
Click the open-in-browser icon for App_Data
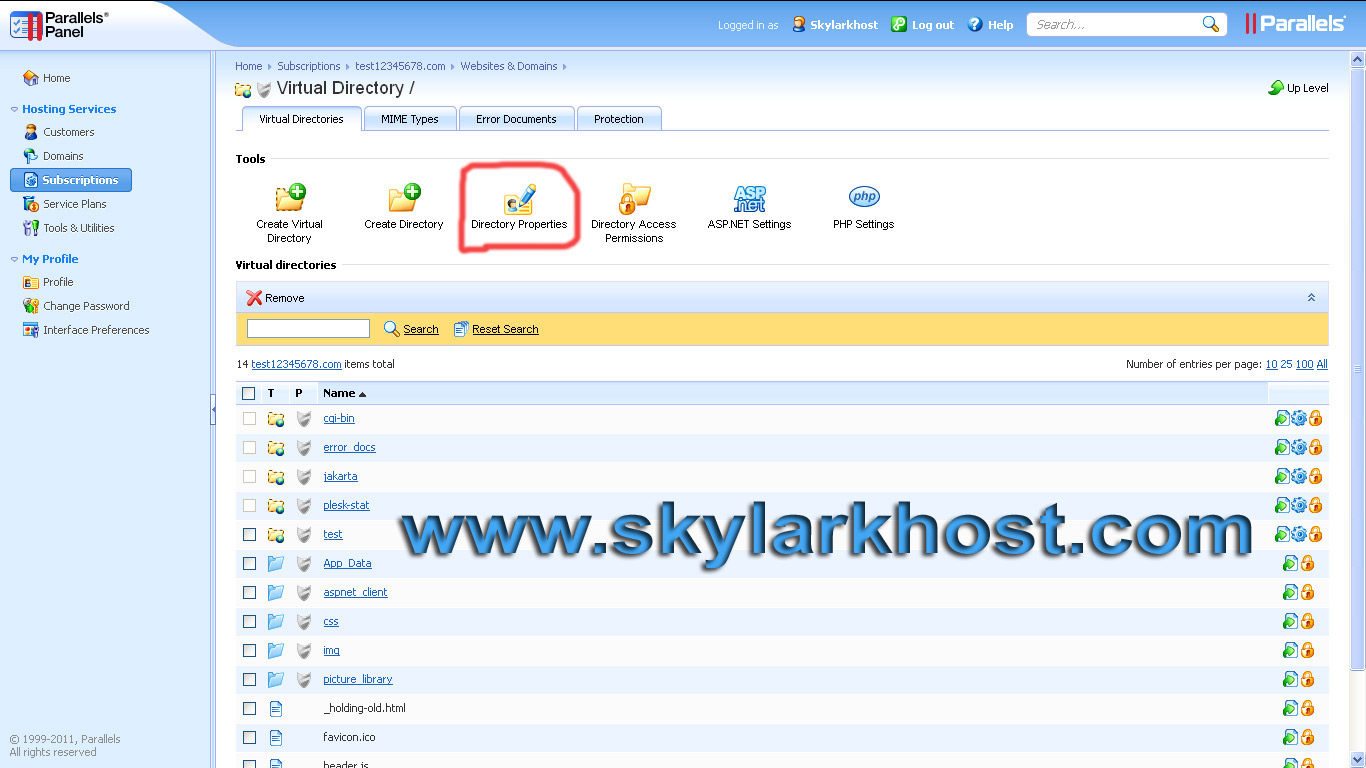1290,563
